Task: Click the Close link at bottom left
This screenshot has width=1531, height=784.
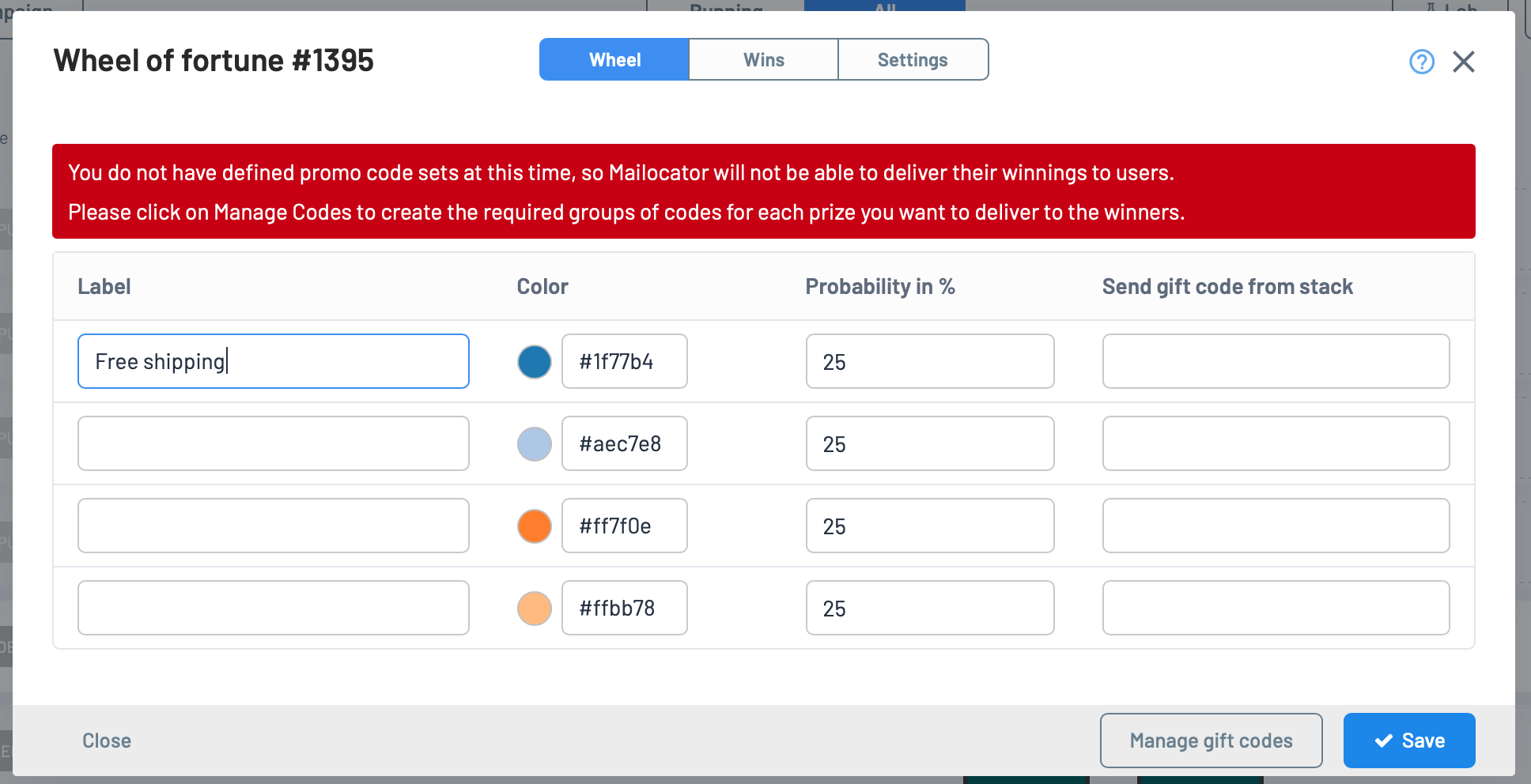Action: pyautogui.click(x=107, y=741)
